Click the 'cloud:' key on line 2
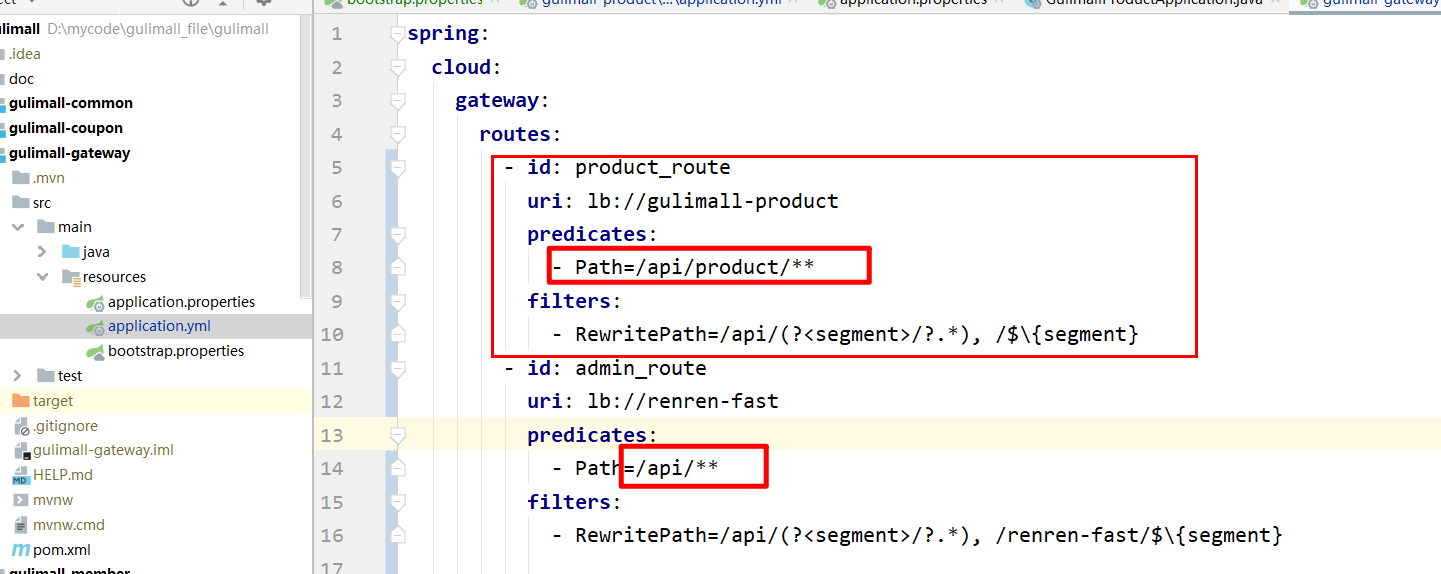The height and width of the screenshot is (574, 1441). pyautogui.click(x=466, y=67)
